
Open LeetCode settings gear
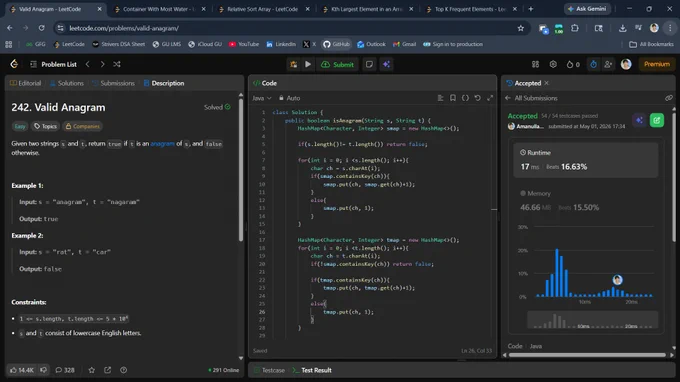click(553, 64)
